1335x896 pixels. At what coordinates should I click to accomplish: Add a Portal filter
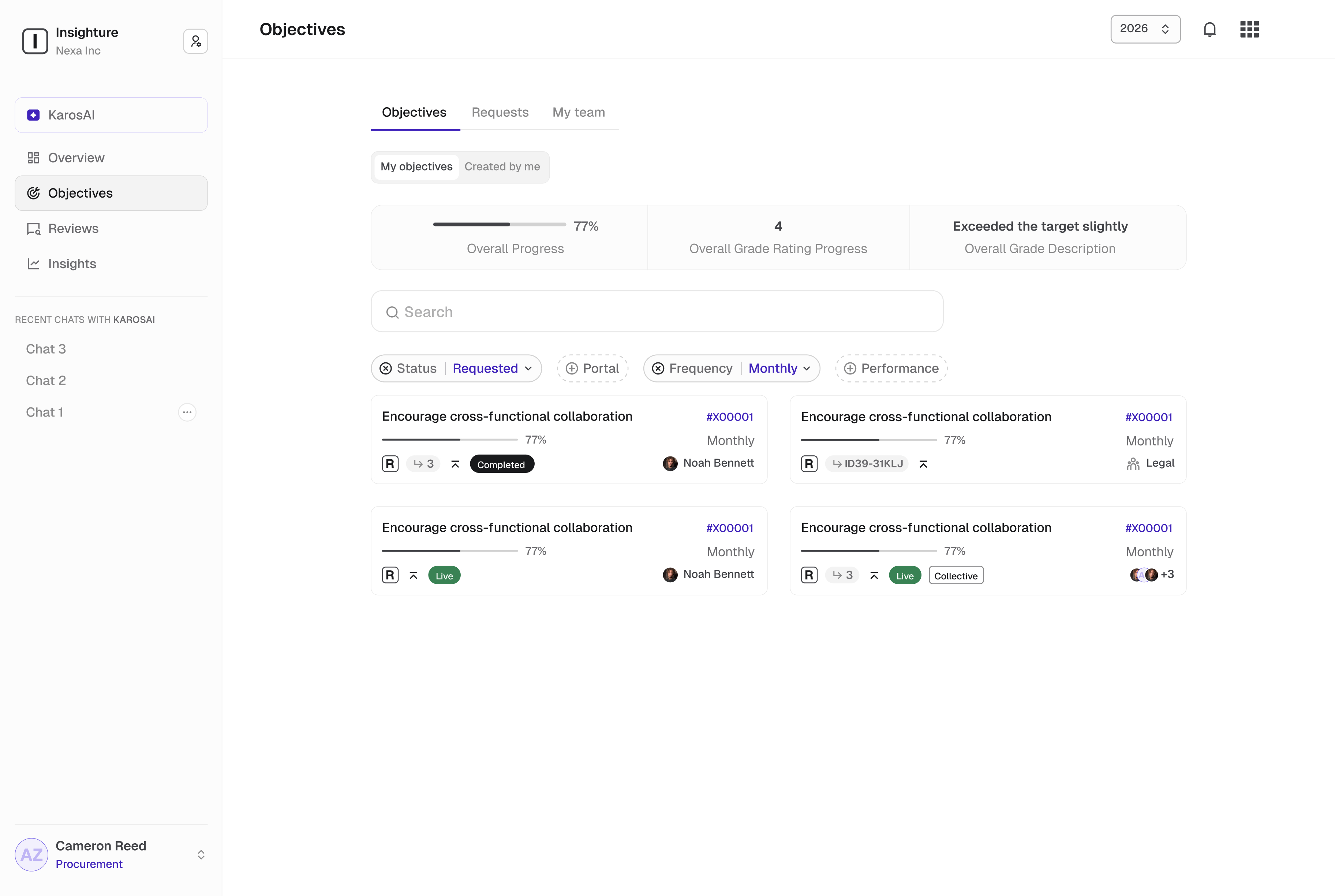(x=592, y=369)
